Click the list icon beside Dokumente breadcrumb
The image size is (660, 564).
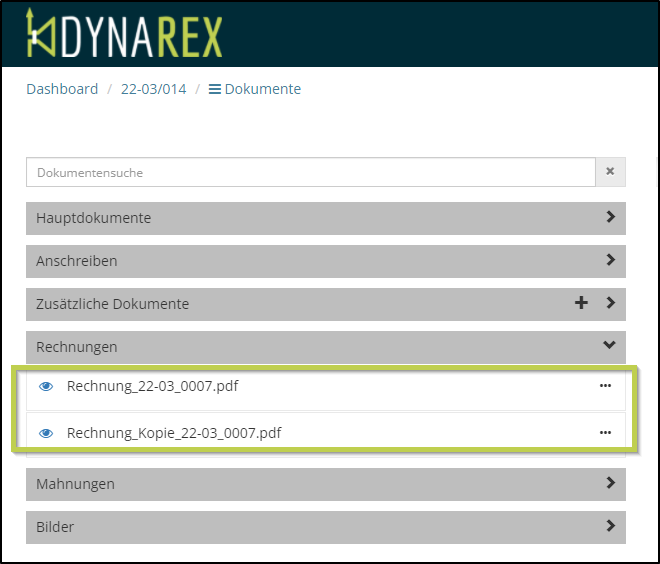coord(214,89)
